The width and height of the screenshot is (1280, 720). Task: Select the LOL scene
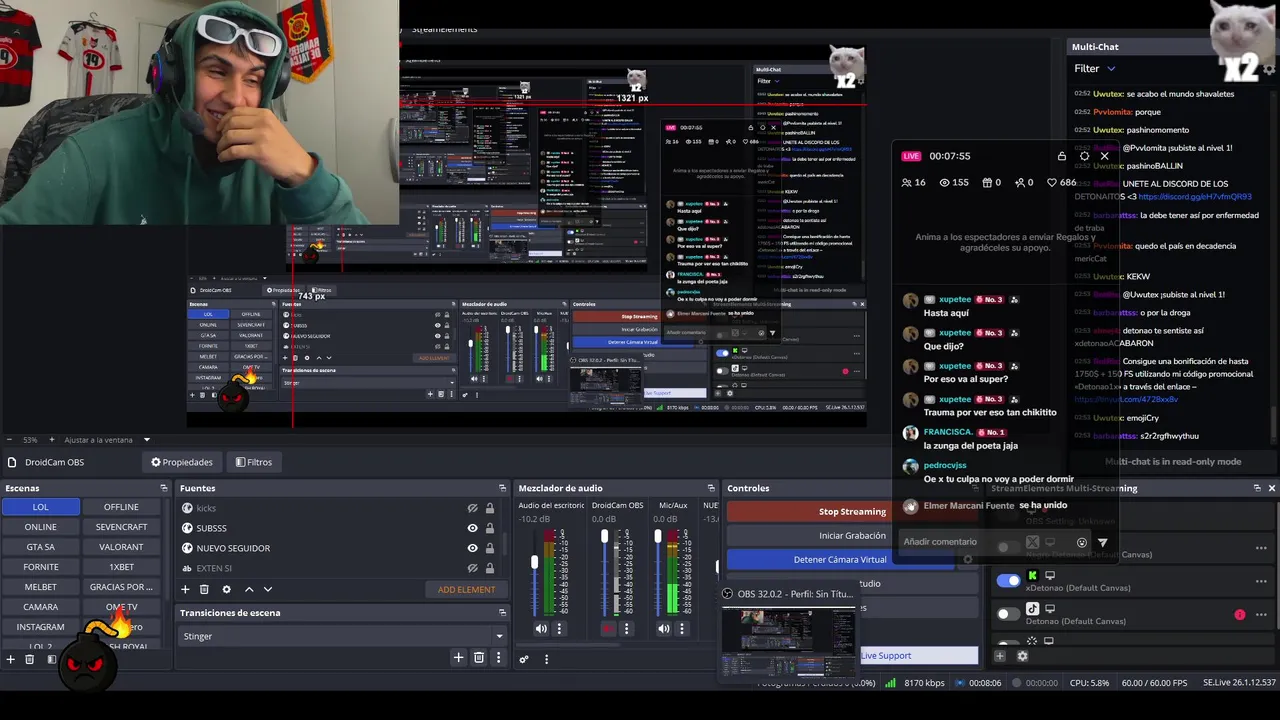click(x=40, y=507)
